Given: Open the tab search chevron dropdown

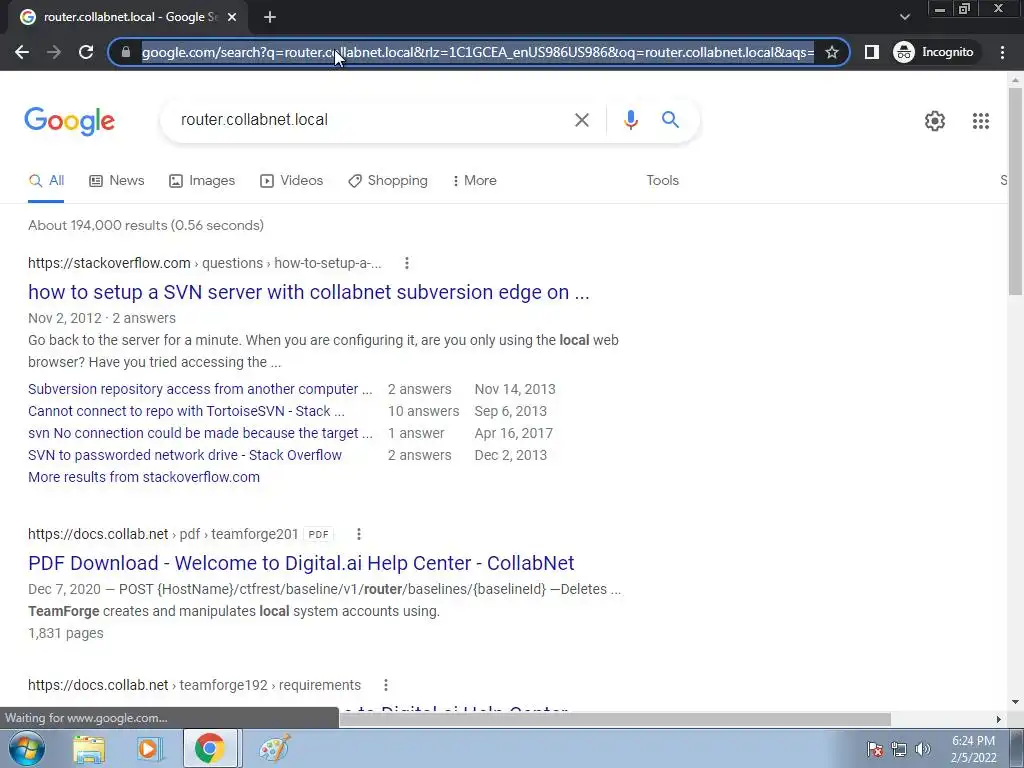Looking at the screenshot, I should pyautogui.click(x=904, y=17).
